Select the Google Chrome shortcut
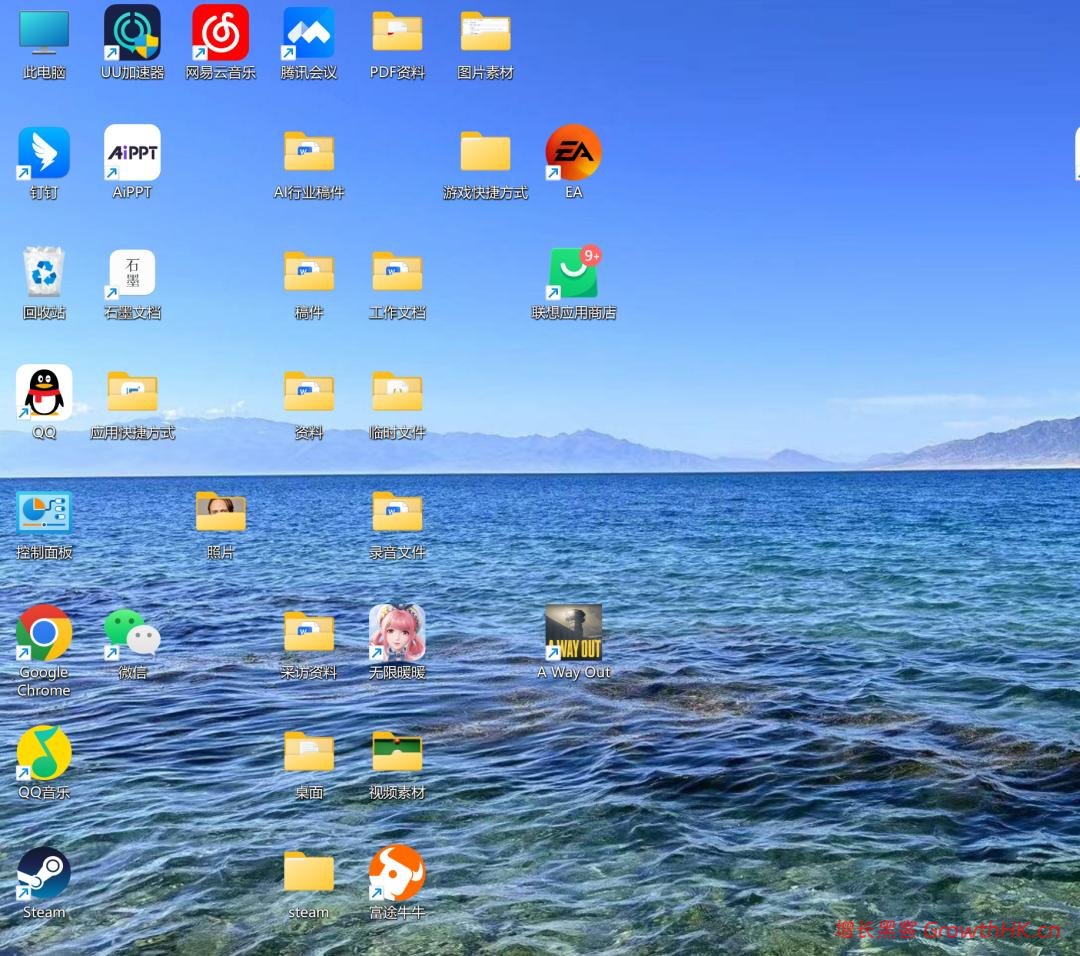Viewport: 1080px width, 956px height. pos(44,632)
